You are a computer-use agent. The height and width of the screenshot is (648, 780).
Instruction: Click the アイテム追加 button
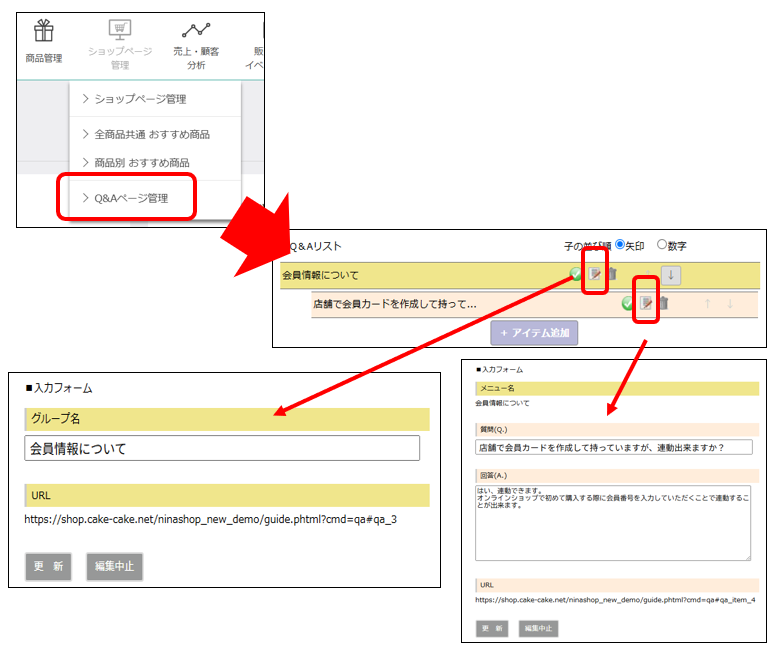534,333
